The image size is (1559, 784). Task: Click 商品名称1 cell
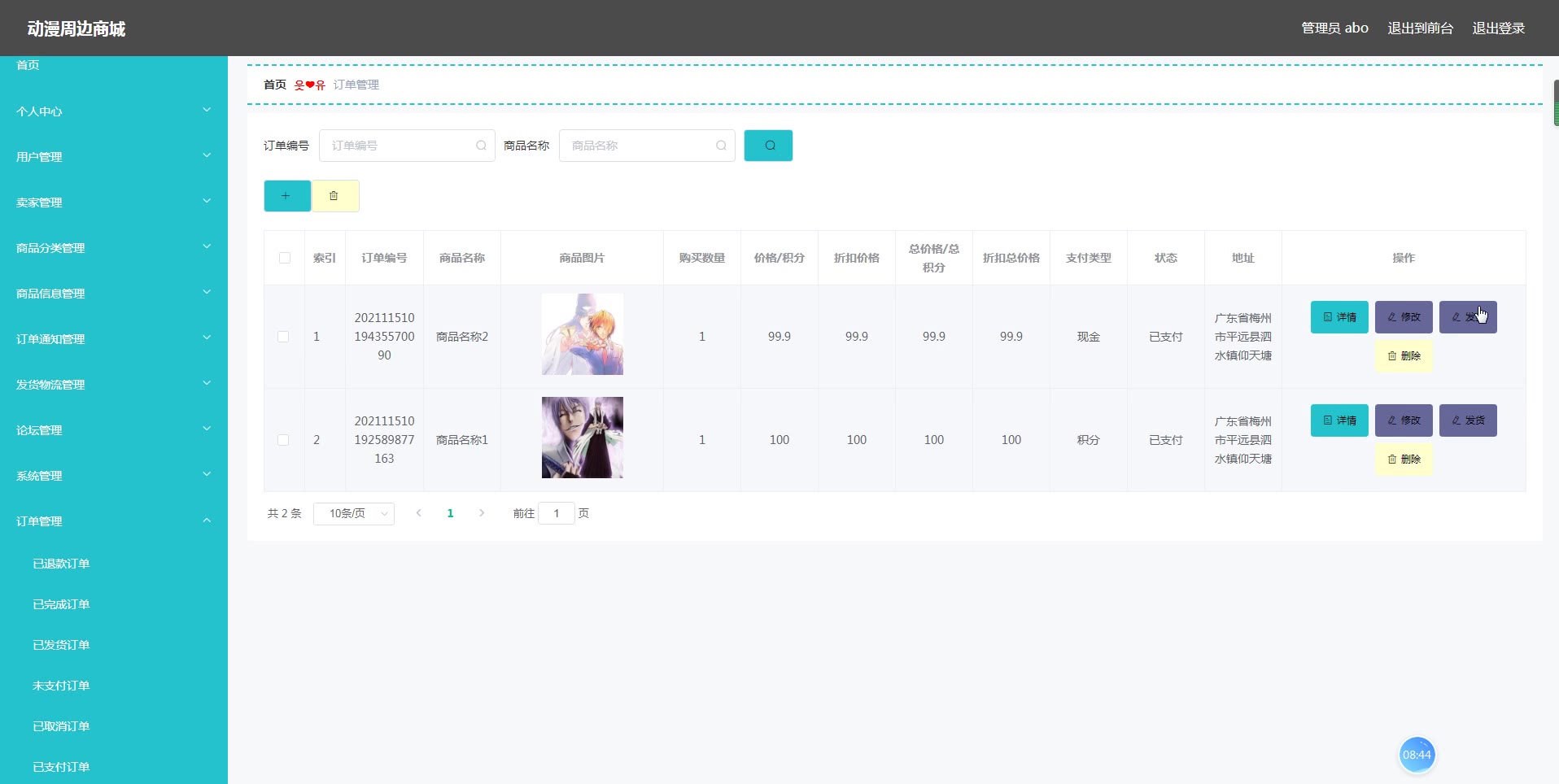462,440
